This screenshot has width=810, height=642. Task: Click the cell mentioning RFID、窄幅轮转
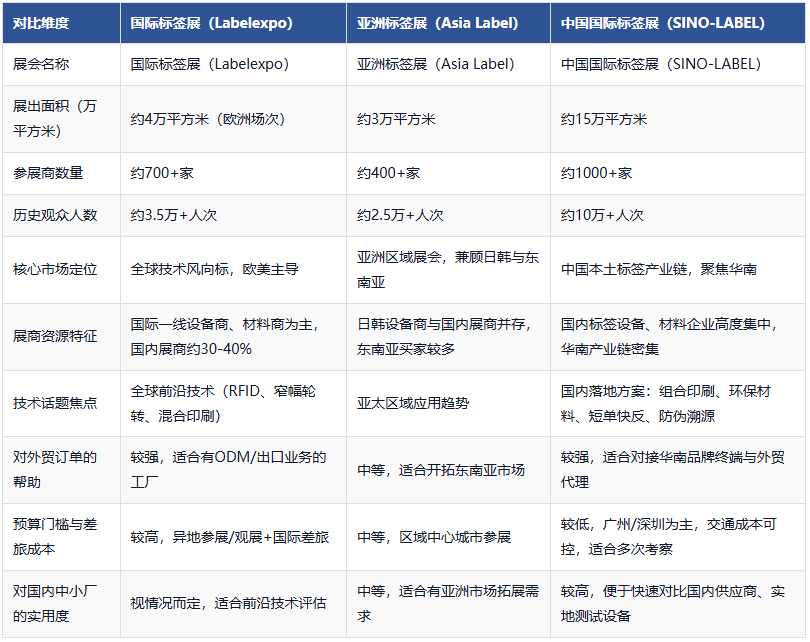coord(233,403)
